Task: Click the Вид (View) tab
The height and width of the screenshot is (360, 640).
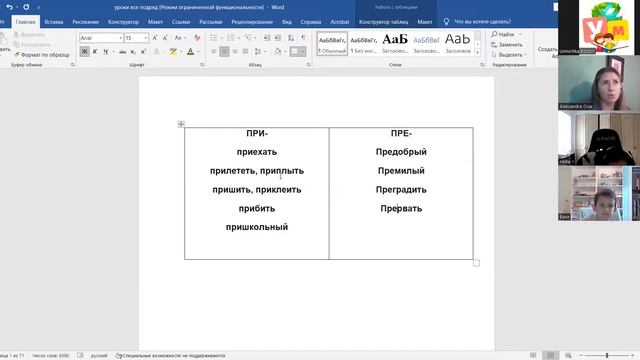Action: coord(287,22)
